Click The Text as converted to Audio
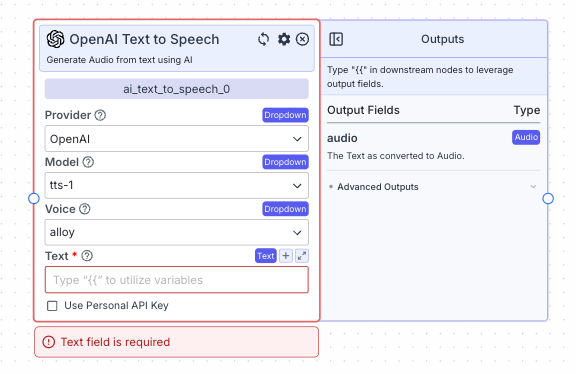The image size is (576, 374). coord(396,156)
